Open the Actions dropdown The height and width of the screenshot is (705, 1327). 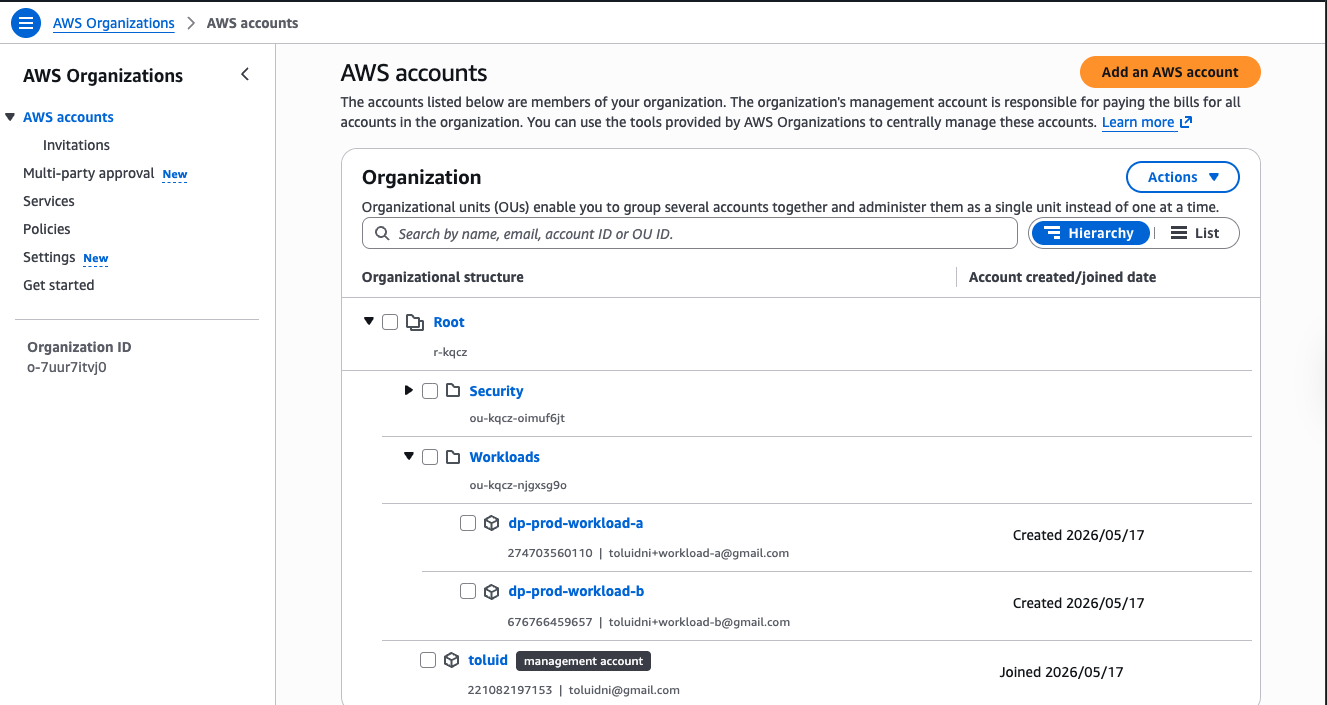(x=1183, y=177)
